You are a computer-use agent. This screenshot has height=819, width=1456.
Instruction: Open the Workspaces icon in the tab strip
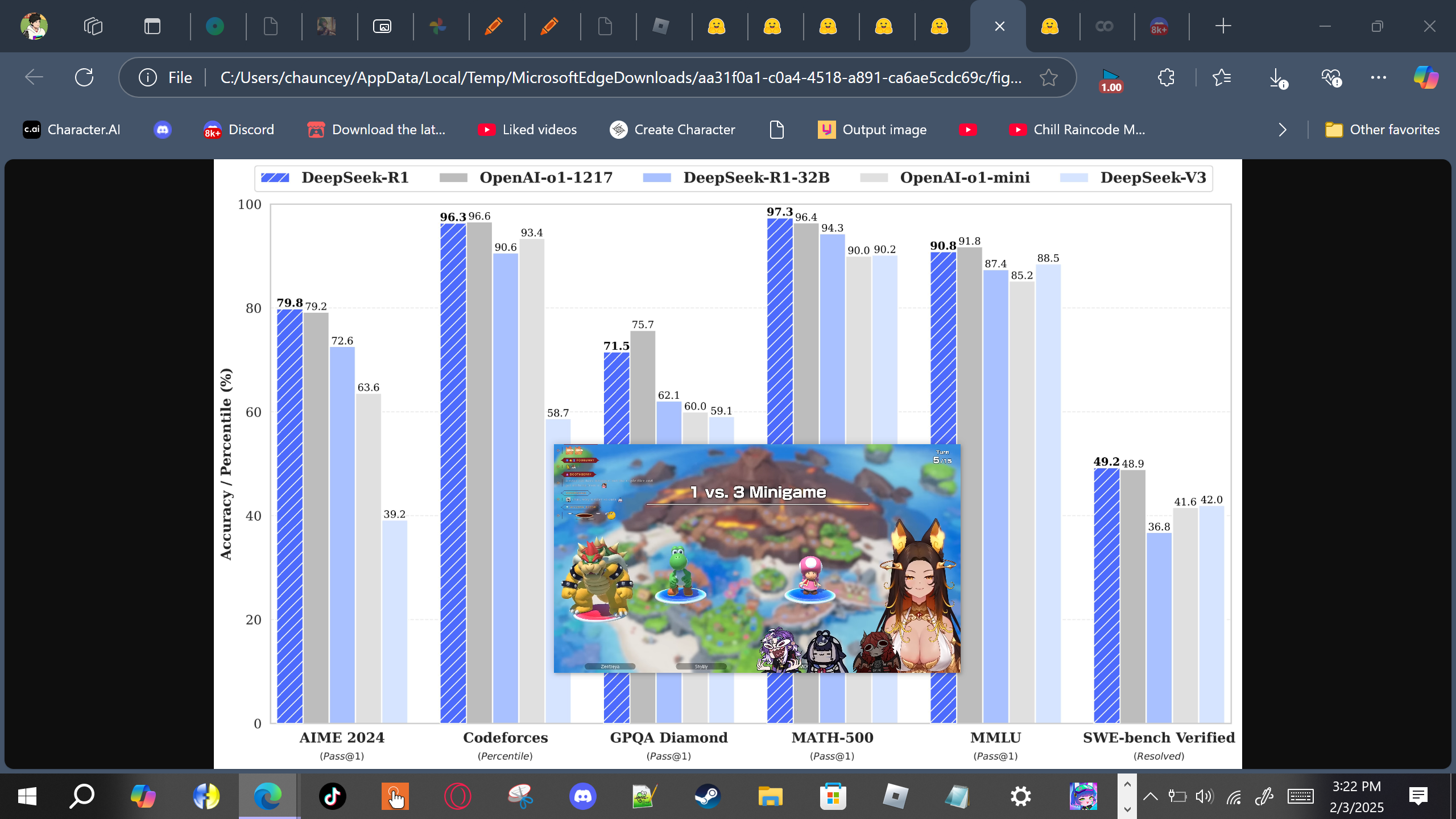point(93,26)
